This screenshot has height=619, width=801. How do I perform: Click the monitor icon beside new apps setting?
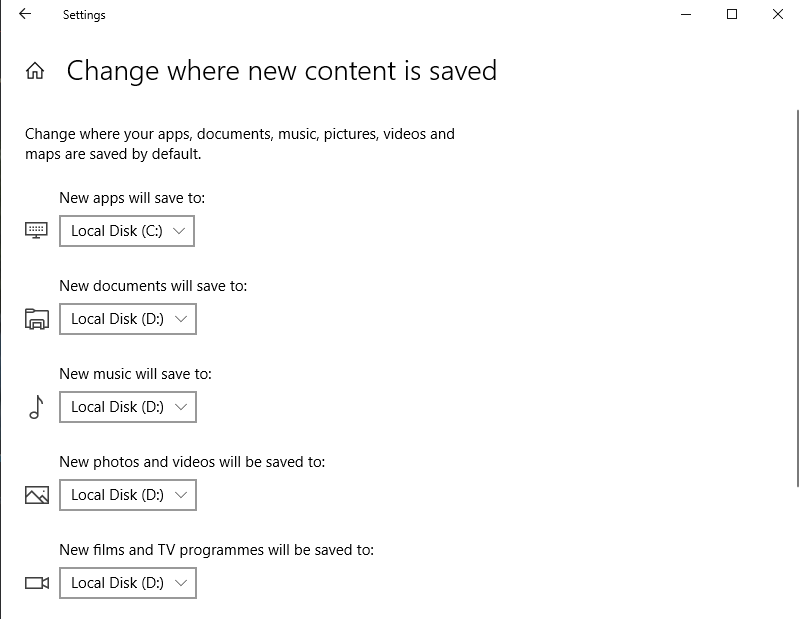[36, 231]
